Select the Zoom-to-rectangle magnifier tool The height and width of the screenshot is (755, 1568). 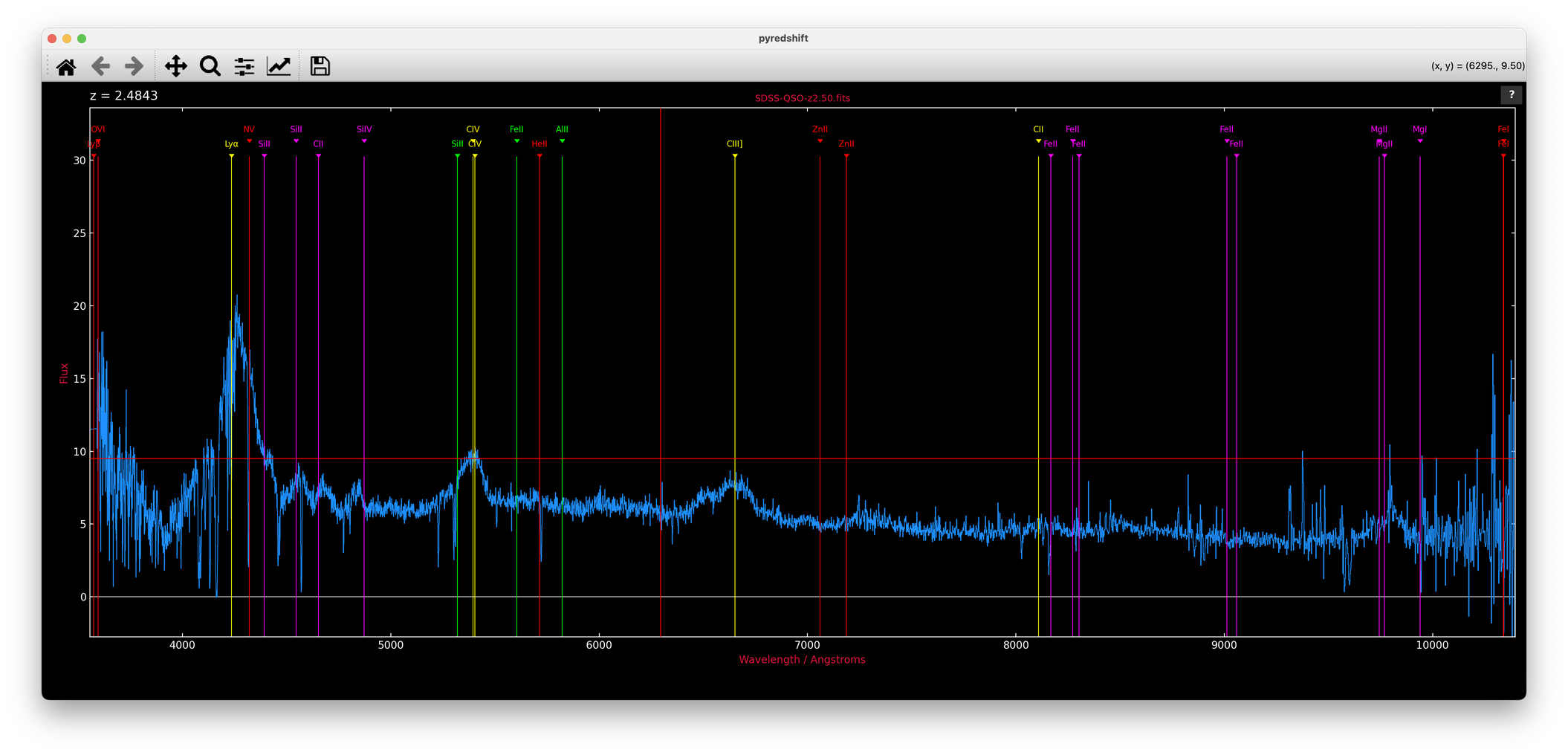tap(210, 67)
